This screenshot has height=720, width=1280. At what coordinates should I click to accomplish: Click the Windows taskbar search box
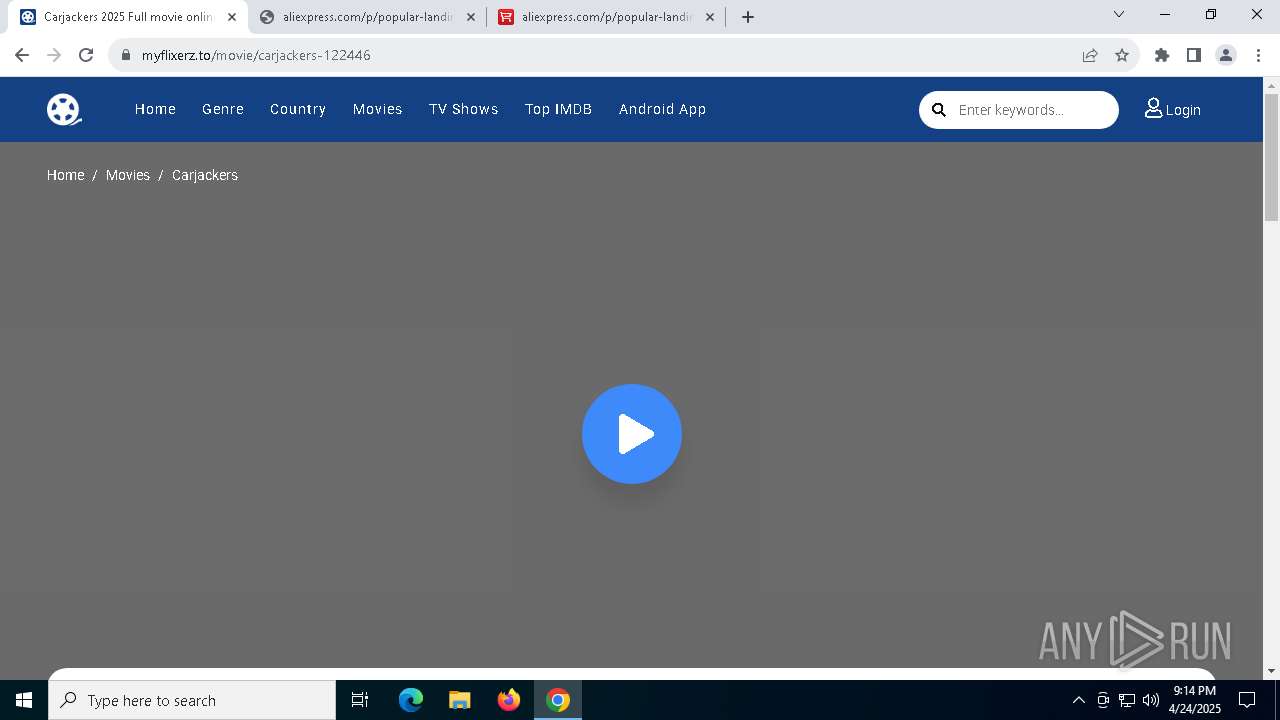pos(192,700)
